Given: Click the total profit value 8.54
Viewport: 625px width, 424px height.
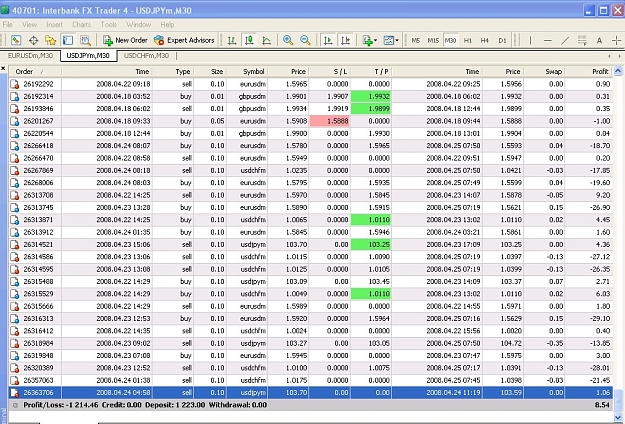Looking at the screenshot, I should [x=602, y=405].
